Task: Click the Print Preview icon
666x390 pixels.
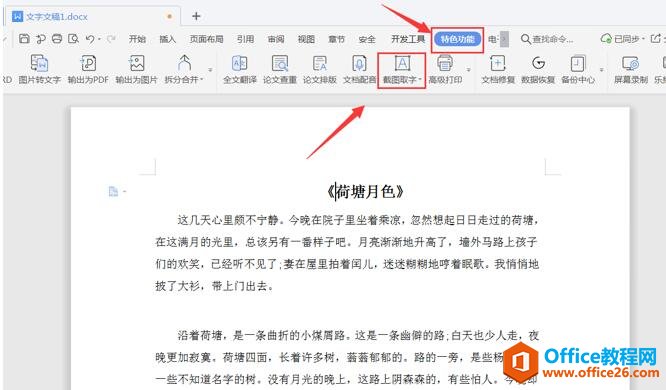Action: (x=73, y=39)
